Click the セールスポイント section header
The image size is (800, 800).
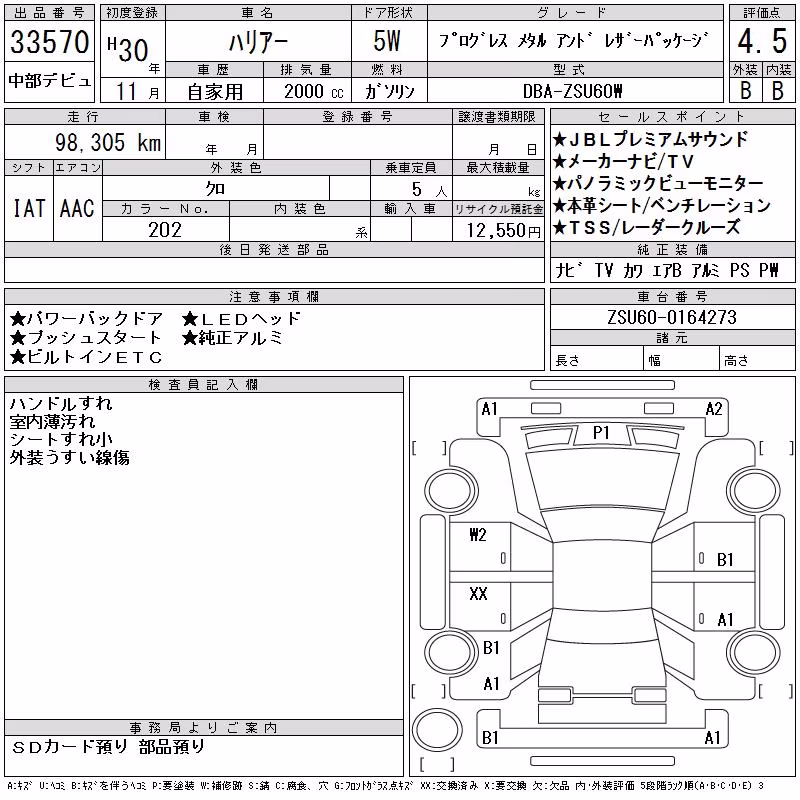click(672, 116)
